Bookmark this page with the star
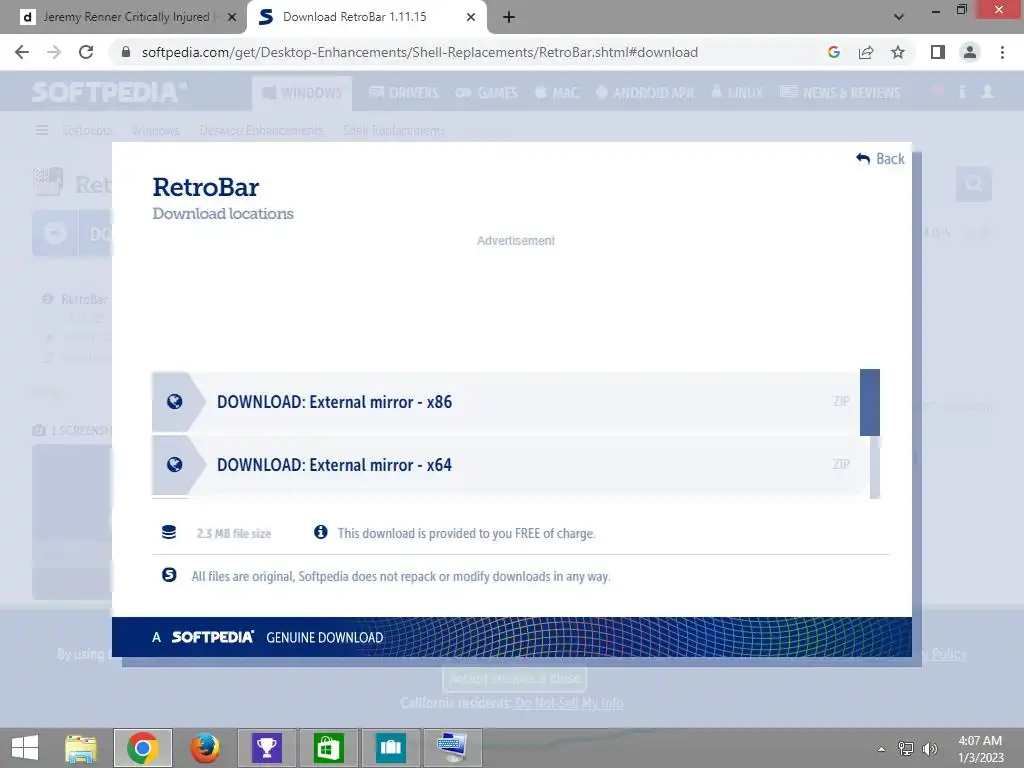 898,52
